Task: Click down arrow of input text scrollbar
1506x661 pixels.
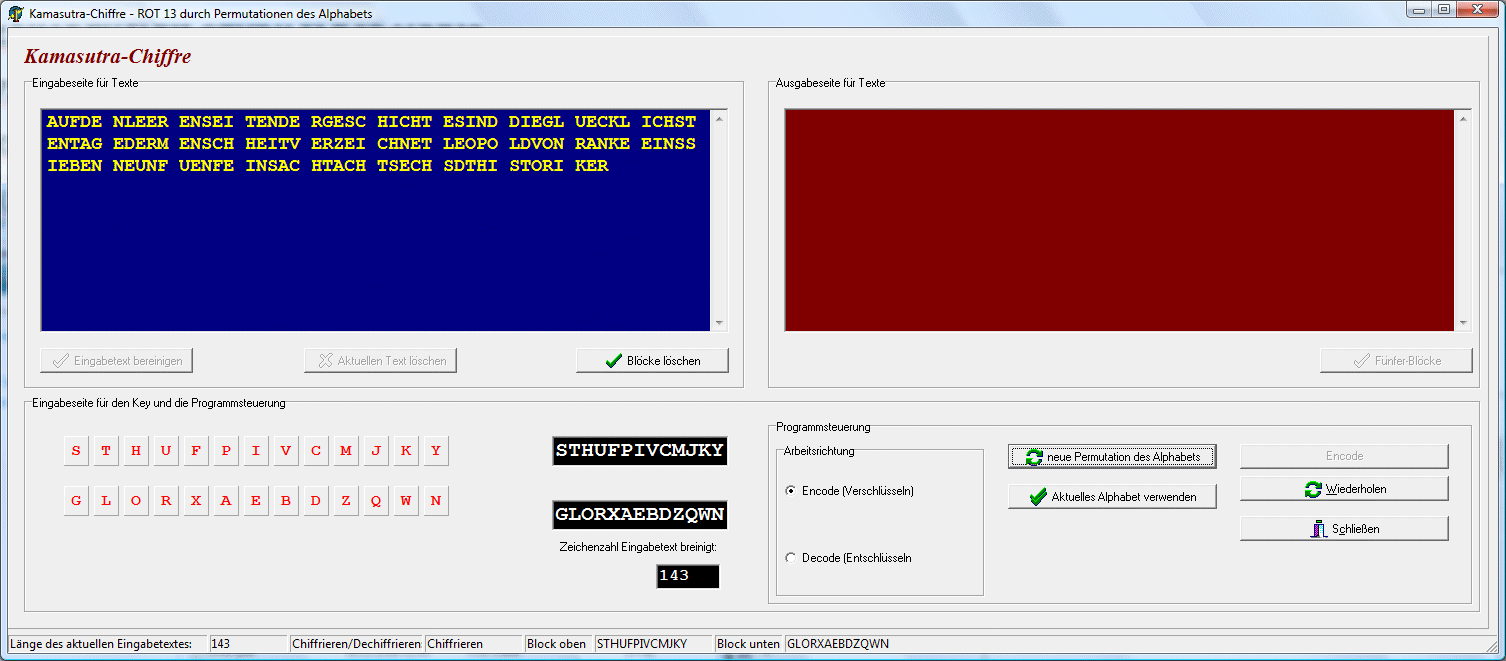Action: pos(719,322)
